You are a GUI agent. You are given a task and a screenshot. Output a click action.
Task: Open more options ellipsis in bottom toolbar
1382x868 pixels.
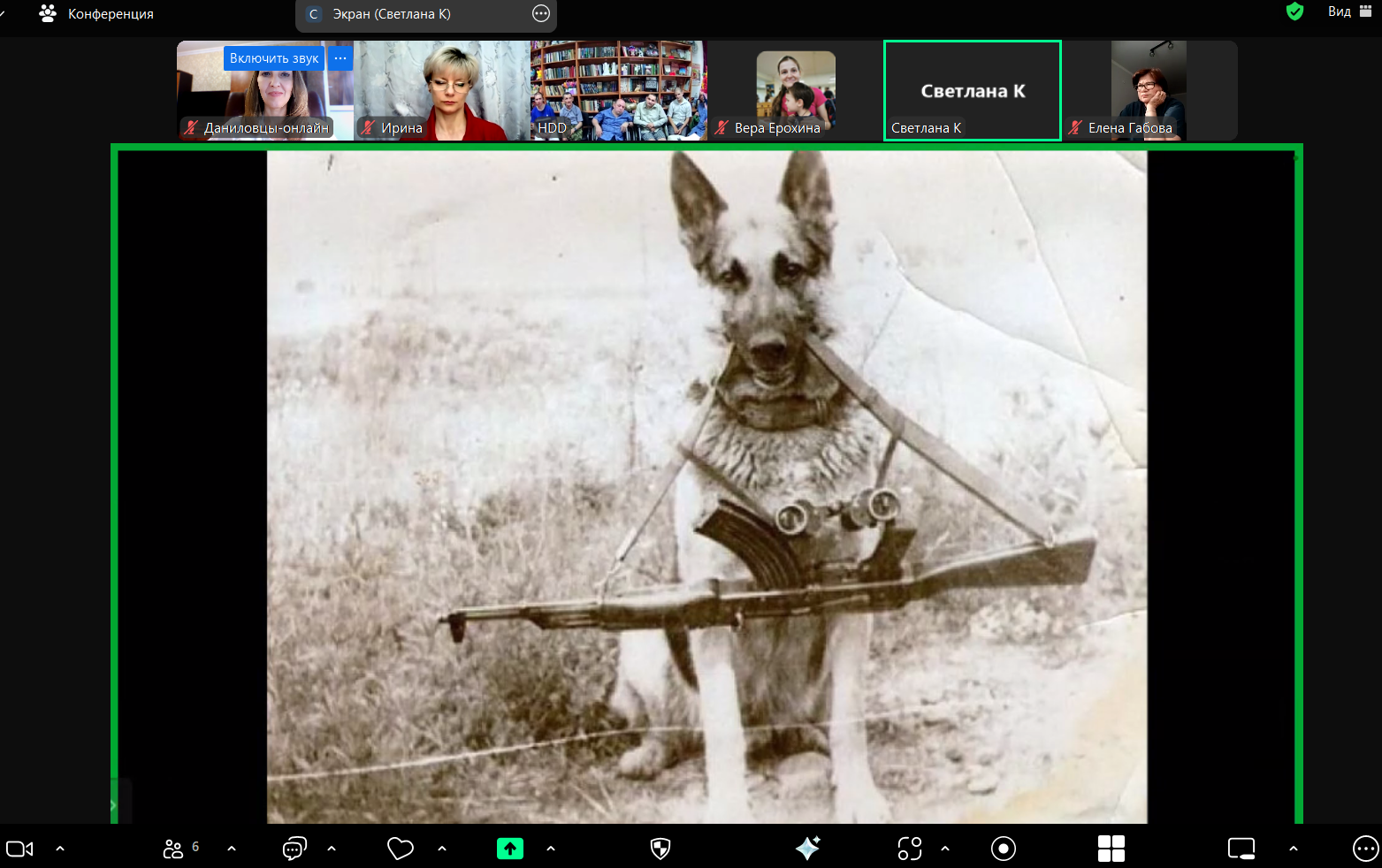click(x=1365, y=849)
